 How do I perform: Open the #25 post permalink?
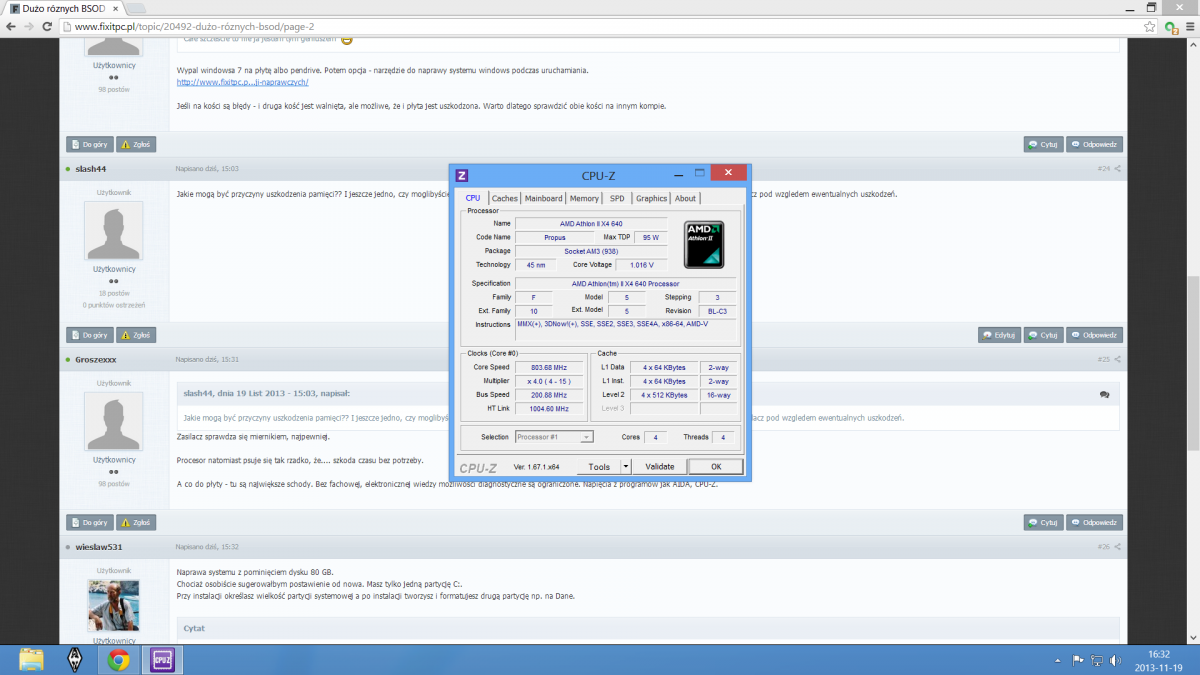[1104, 359]
